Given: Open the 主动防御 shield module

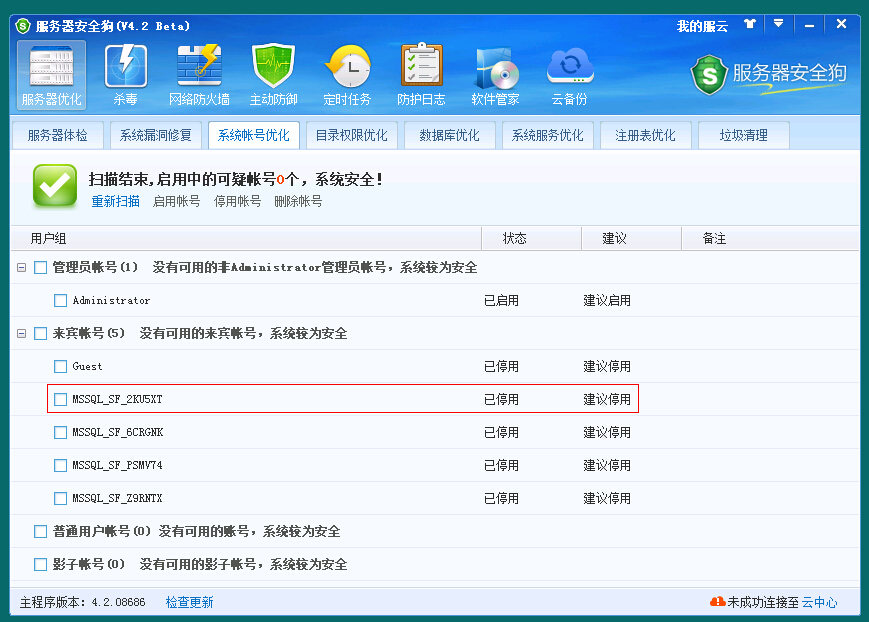Looking at the screenshot, I should tap(273, 75).
